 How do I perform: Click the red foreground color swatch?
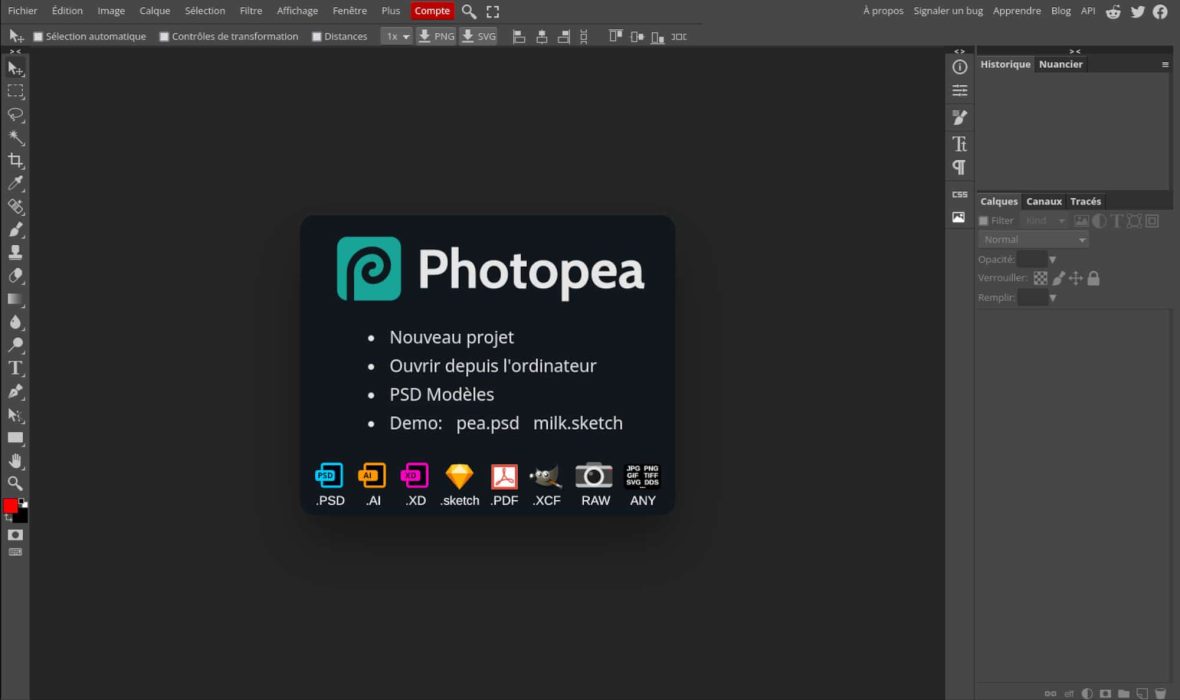pos(11,506)
